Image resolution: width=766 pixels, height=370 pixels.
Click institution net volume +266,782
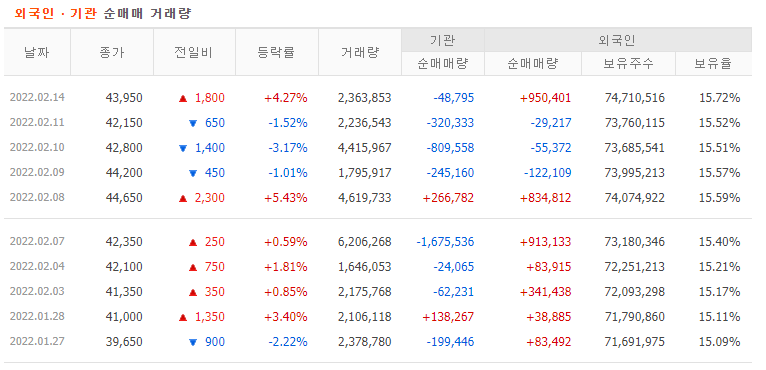pyautogui.click(x=448, y=198)
